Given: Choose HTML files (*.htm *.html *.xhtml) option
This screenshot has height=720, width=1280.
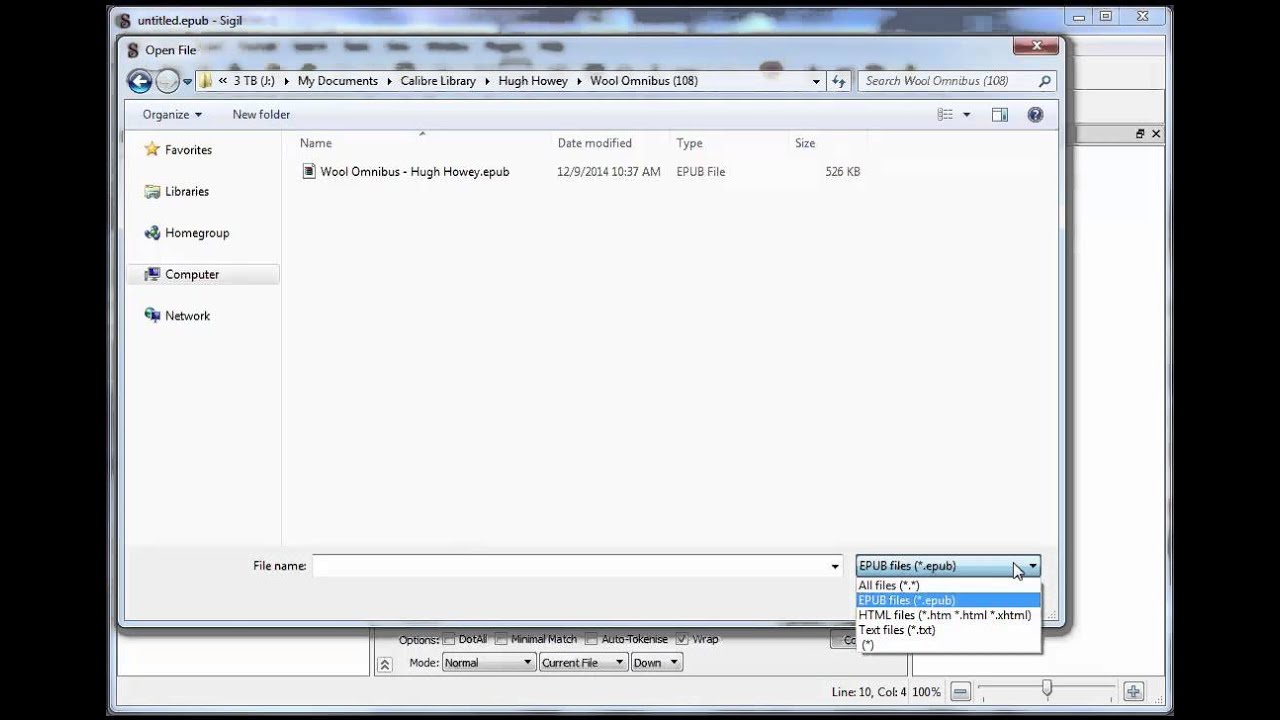Looking at the screenshot, I should coord(948,616).
